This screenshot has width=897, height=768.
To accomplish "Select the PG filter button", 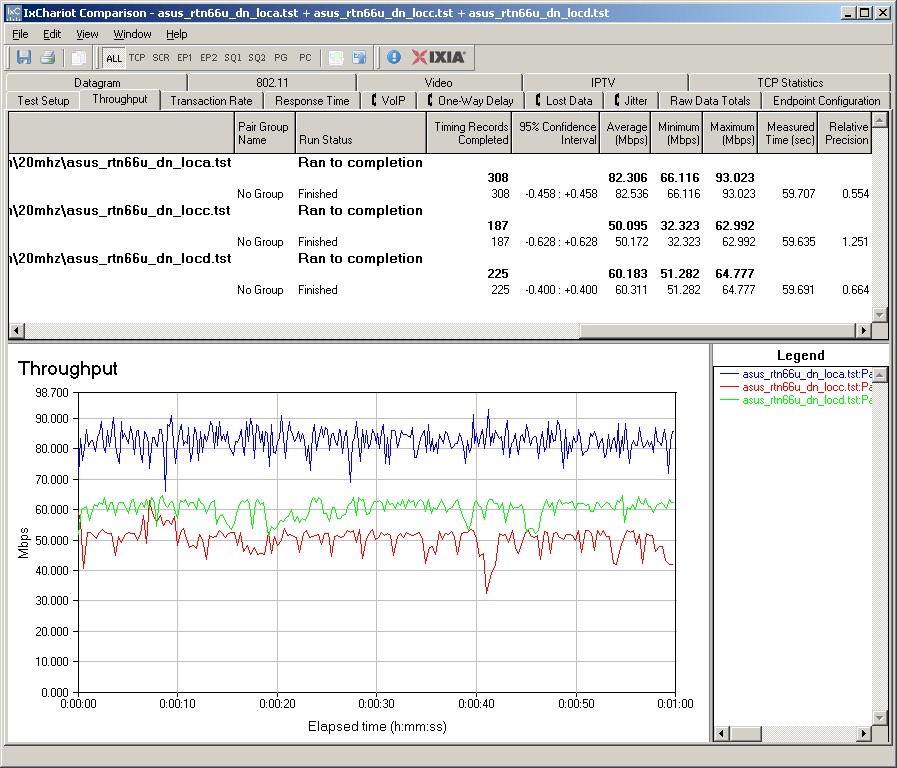I will coord(280,58).
